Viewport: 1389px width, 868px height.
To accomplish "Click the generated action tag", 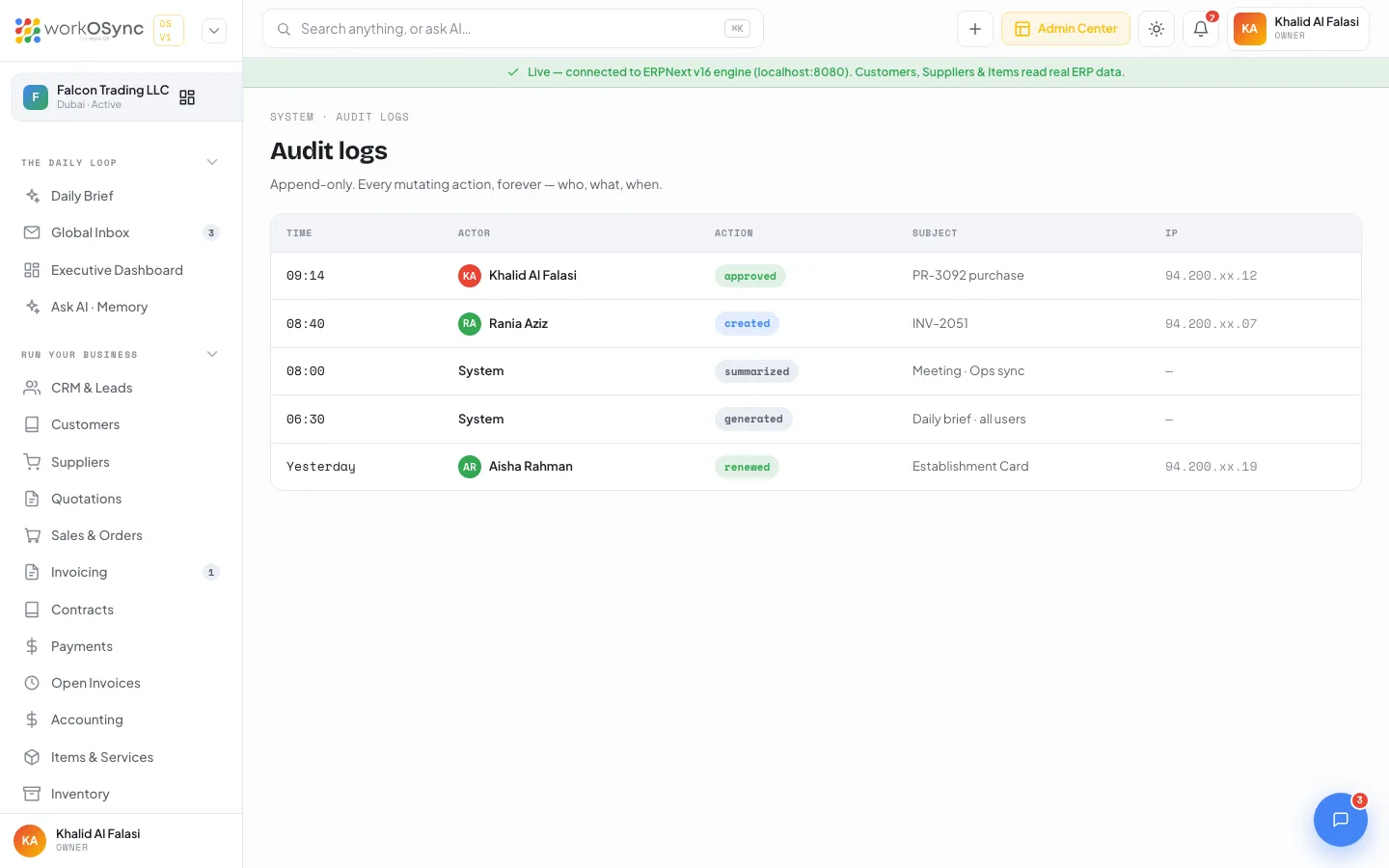I will click(753, 419).
